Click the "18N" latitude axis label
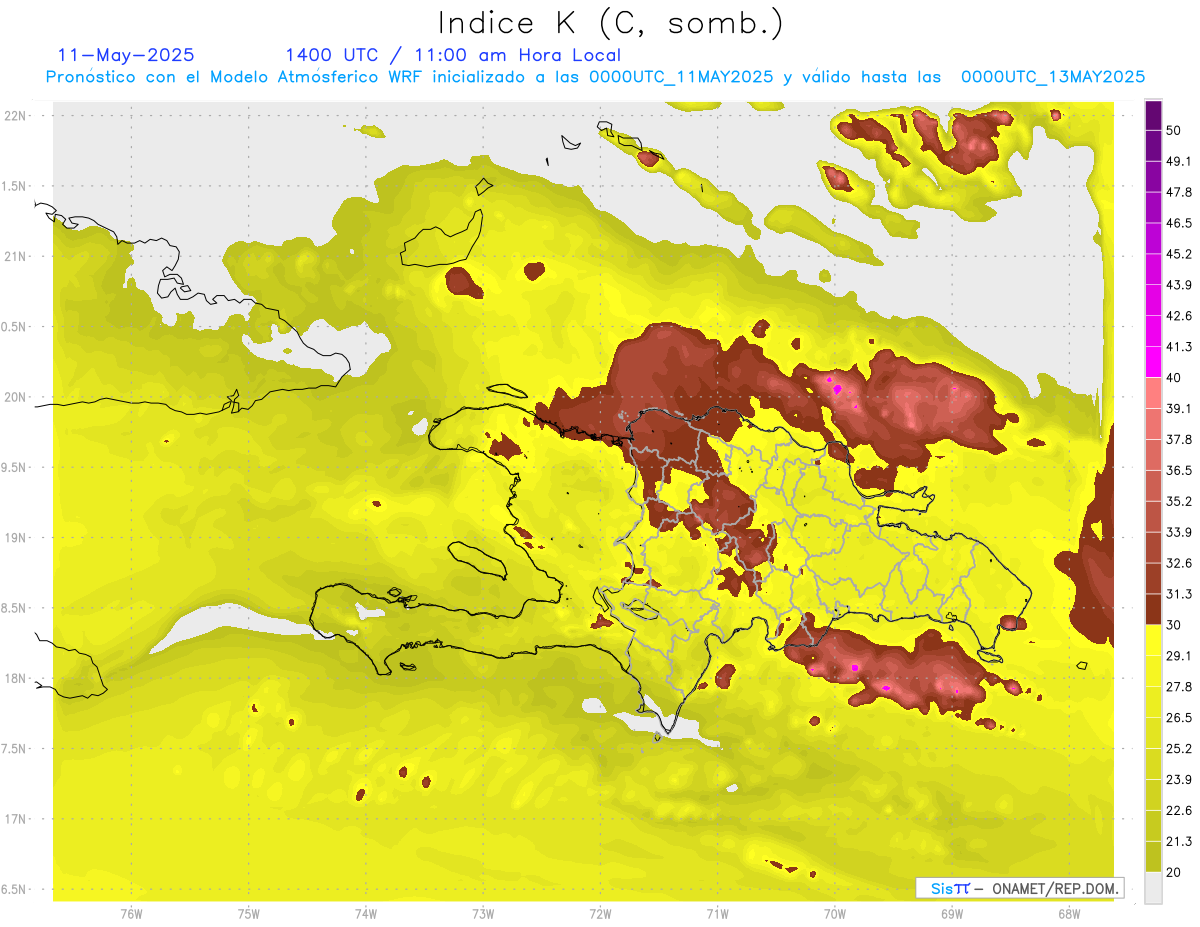1200x927 pixels. point(16,679)
